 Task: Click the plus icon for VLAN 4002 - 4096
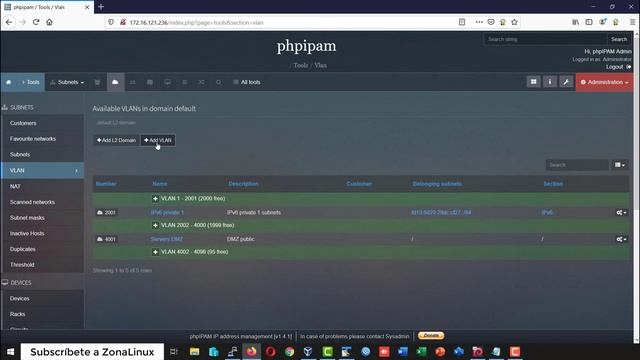click(x=155, y=252)
